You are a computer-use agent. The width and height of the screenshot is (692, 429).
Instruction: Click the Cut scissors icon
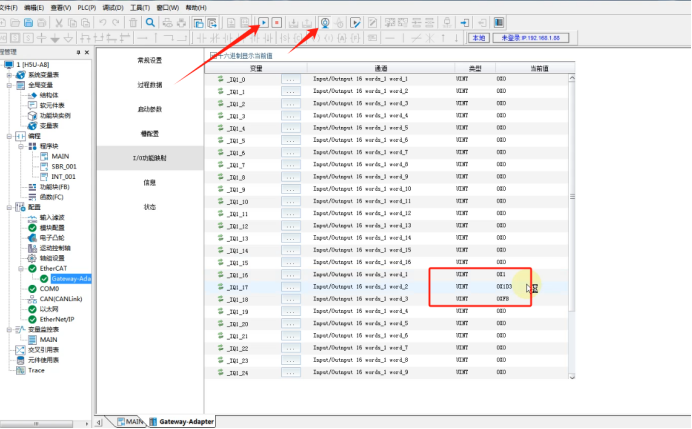click(58, 23)
